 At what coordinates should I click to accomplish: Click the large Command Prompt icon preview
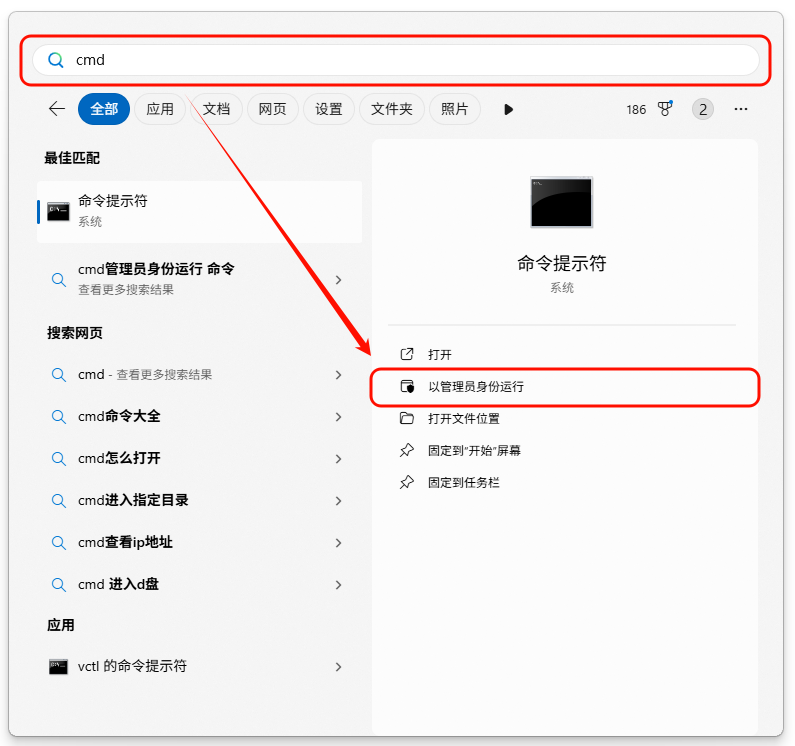[561, 202]
